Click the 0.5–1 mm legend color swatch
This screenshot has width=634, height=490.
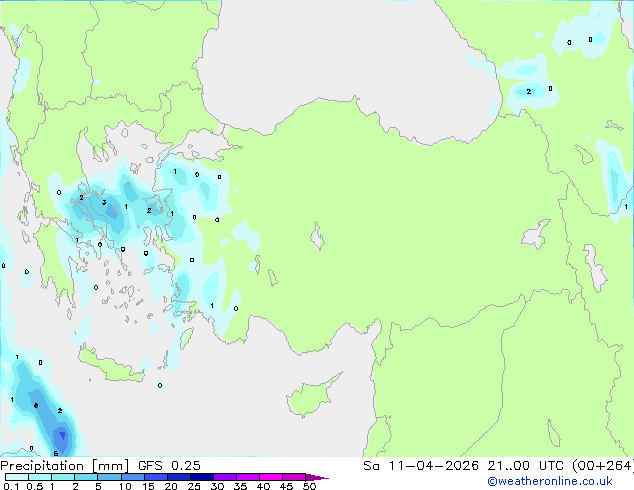click(x=40, y=477)
